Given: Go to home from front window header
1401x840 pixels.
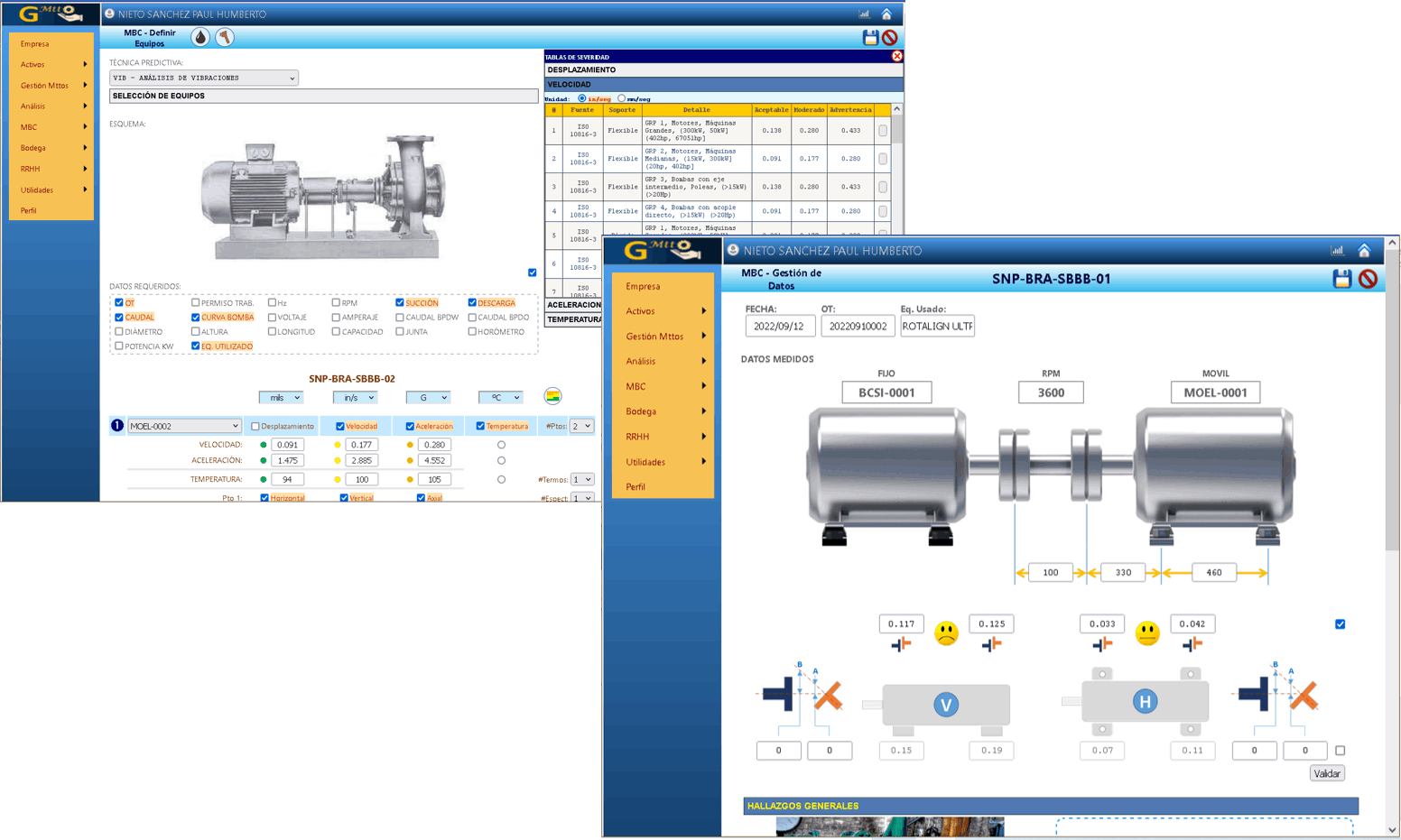Looking at the screenshot, I should click(1364, 251).
